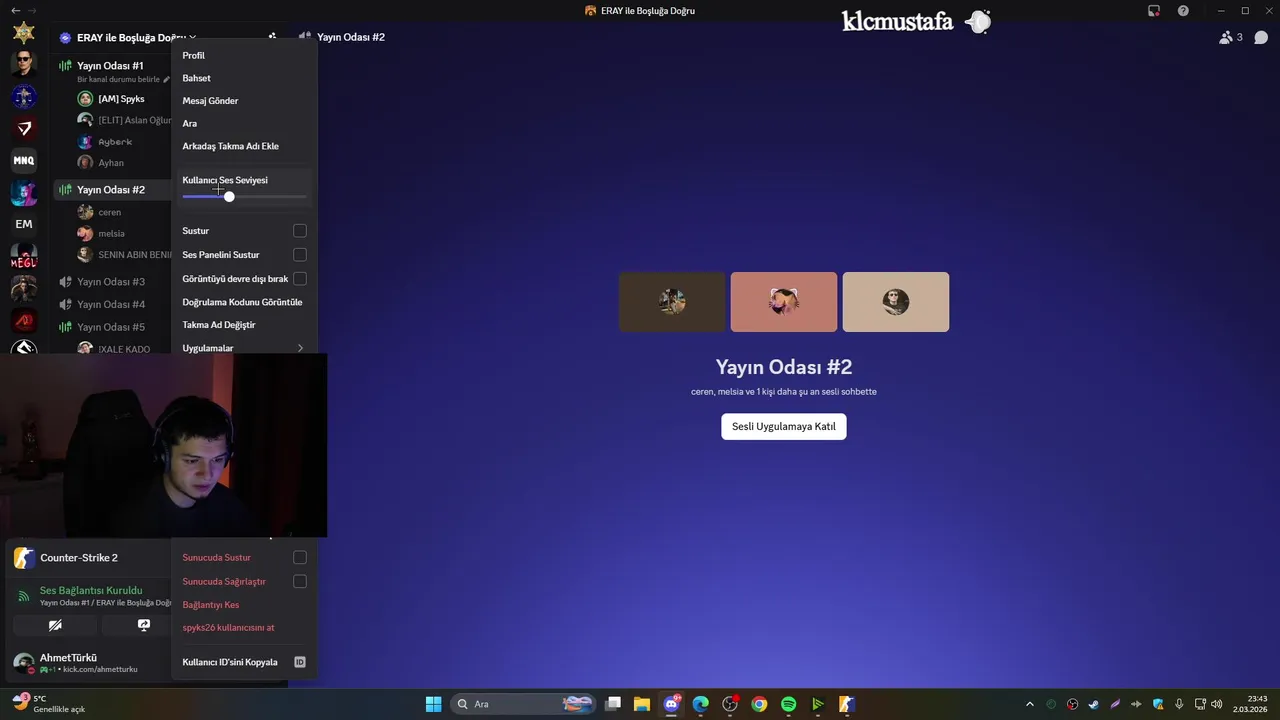Viewport: 1280px width, 720px height.
Task: Select user ceren in Yayın Odası #2
Action: pos(110,212)
